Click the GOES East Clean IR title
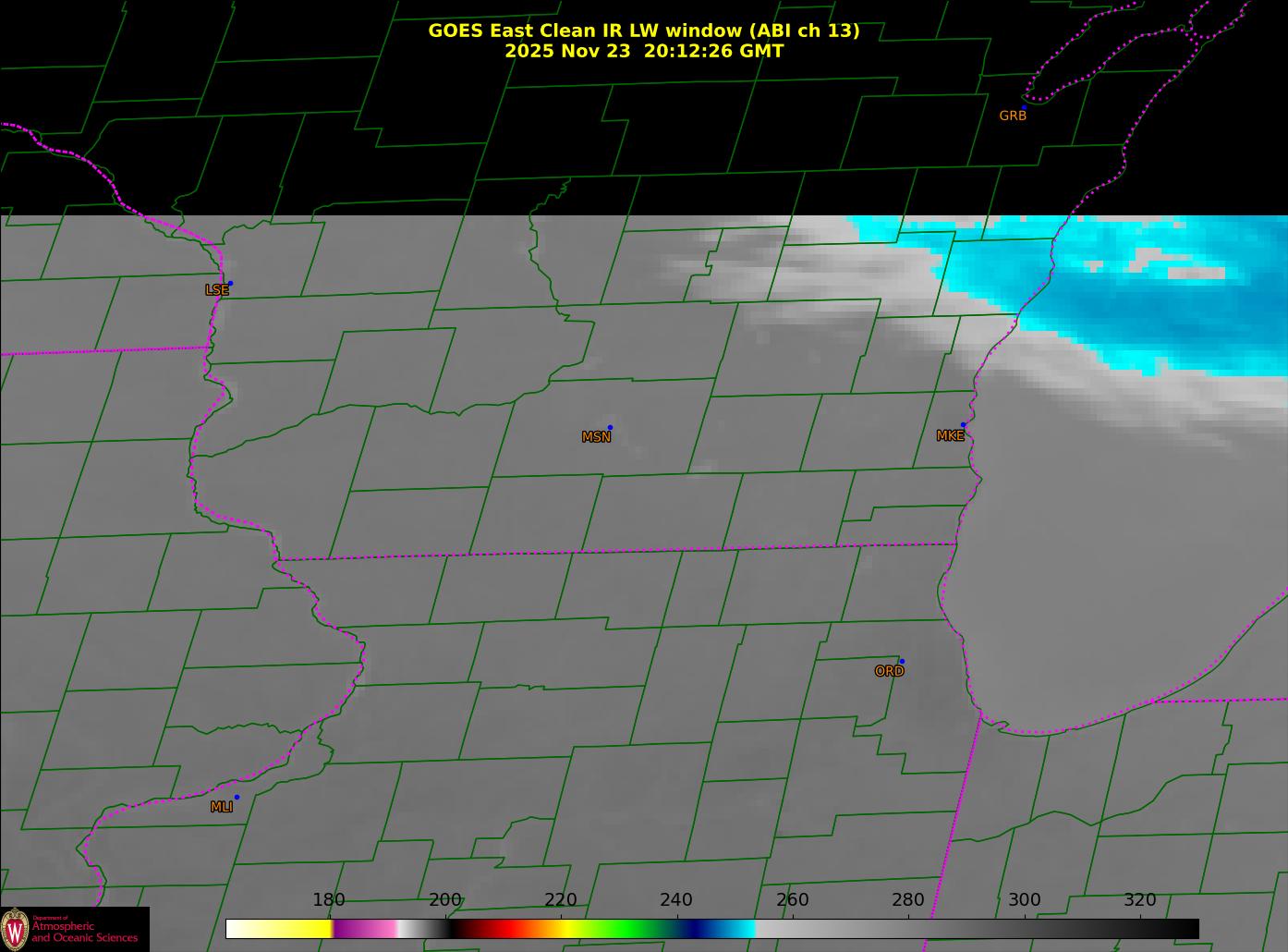Image resolution: width=1288 pixels, height=952 pixels. [x=643, y=31]
